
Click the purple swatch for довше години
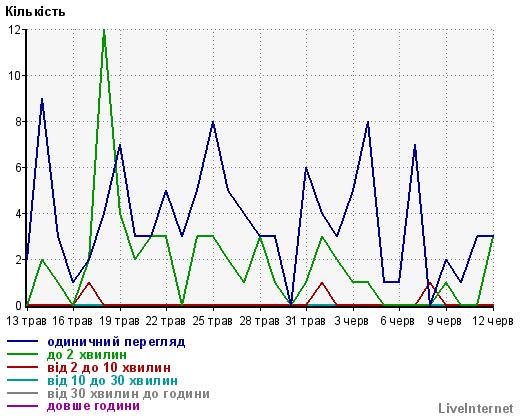[23, 406]
